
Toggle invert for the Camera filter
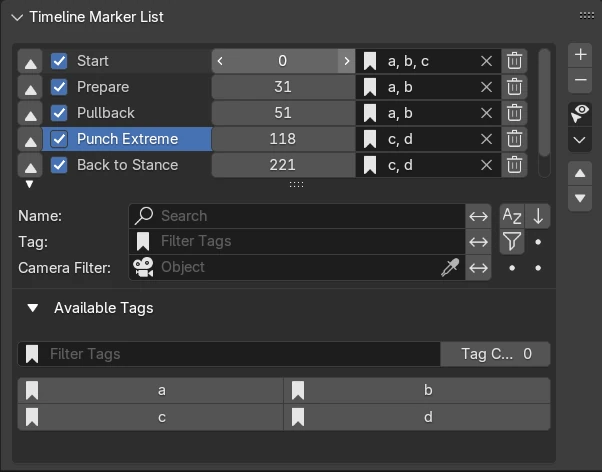pos(478,268)
